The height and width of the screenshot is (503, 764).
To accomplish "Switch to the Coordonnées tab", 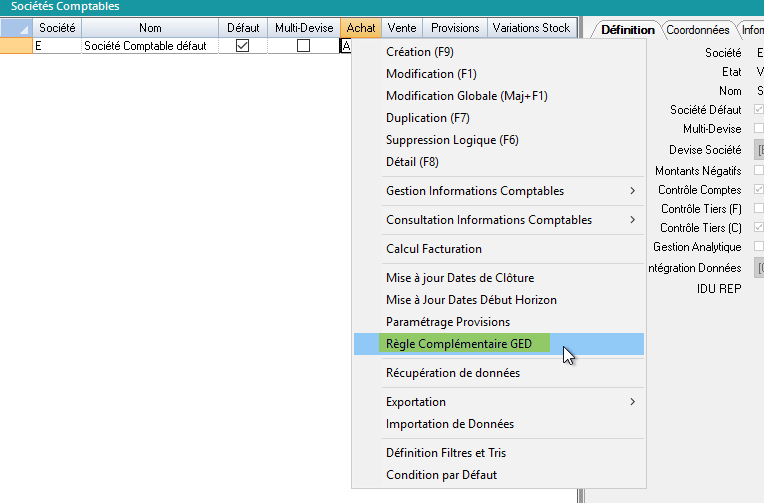I will click(698, 30).
